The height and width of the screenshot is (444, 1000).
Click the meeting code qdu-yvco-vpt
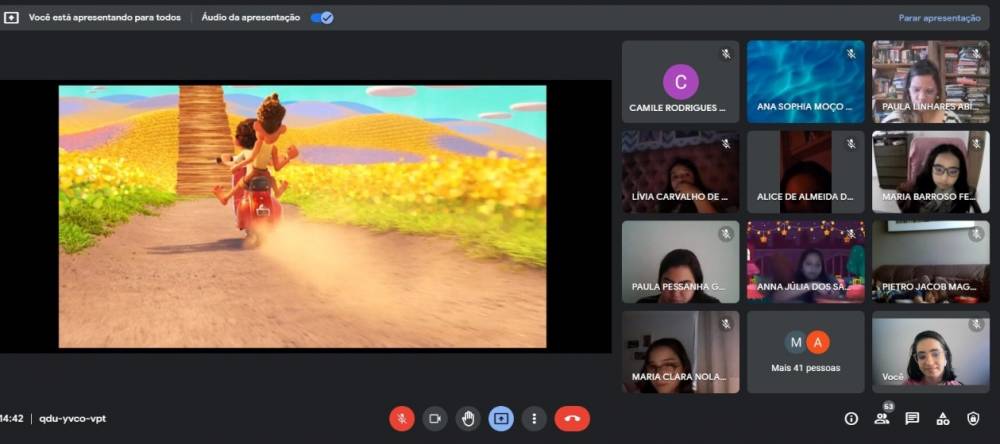[x=72, y=418]
